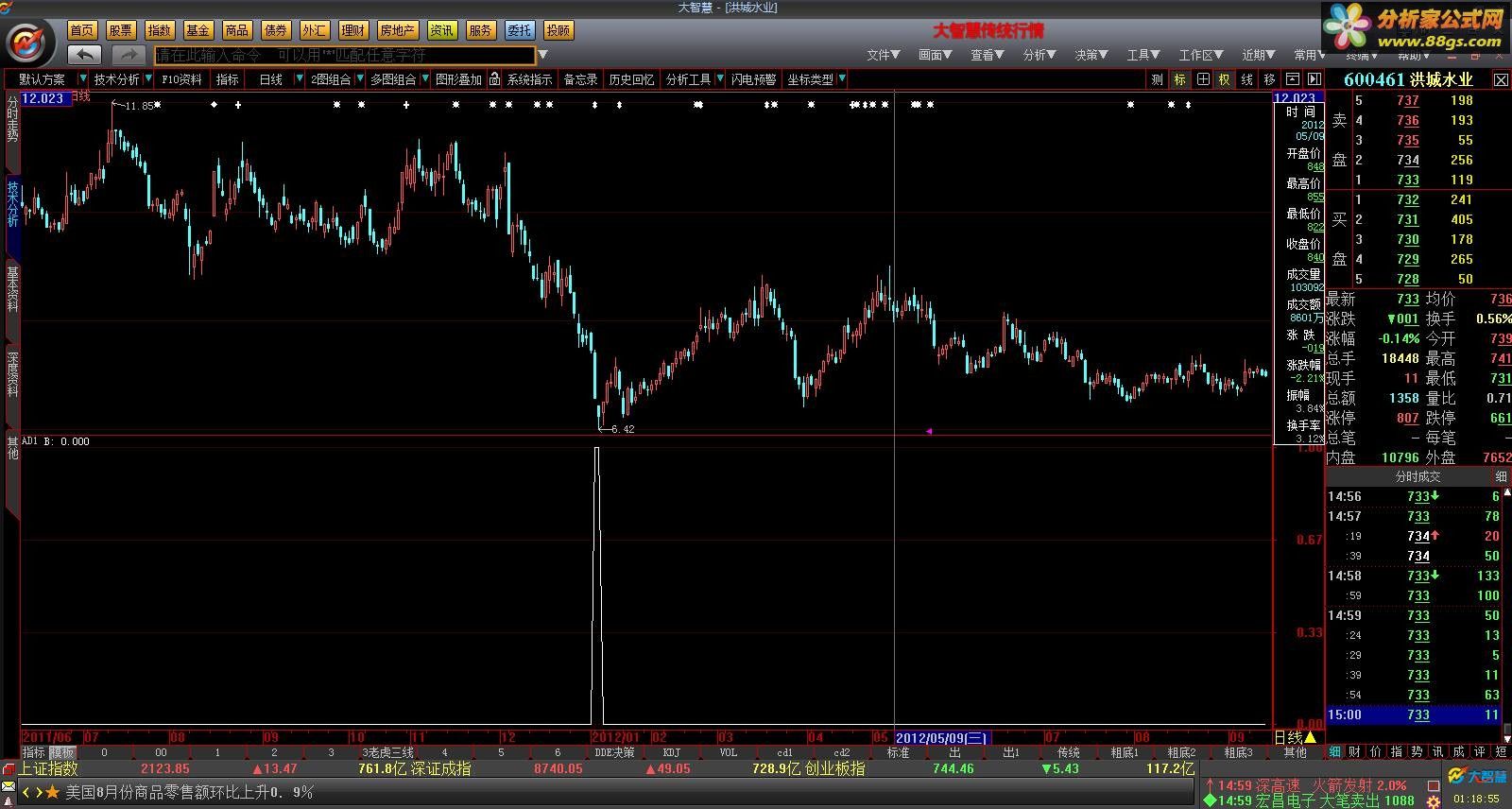Select the 线 line drawing tool
This screenshot has width=1512, height=809.
tap(1246, 79)
